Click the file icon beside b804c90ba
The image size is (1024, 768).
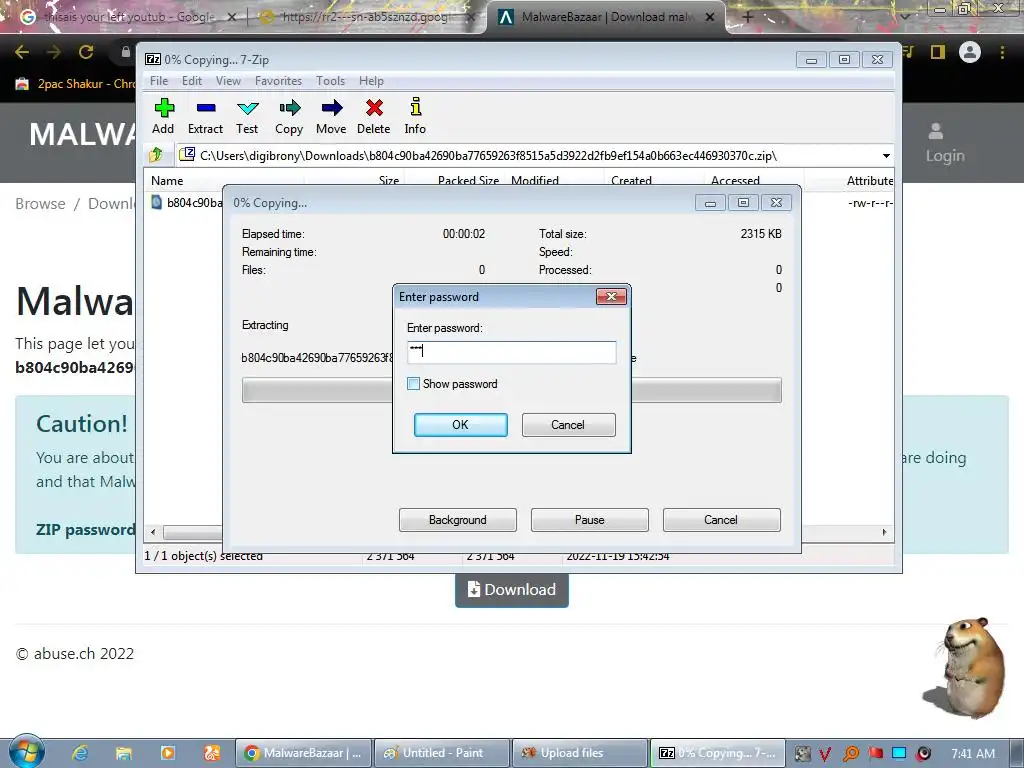tap(157, 202)
